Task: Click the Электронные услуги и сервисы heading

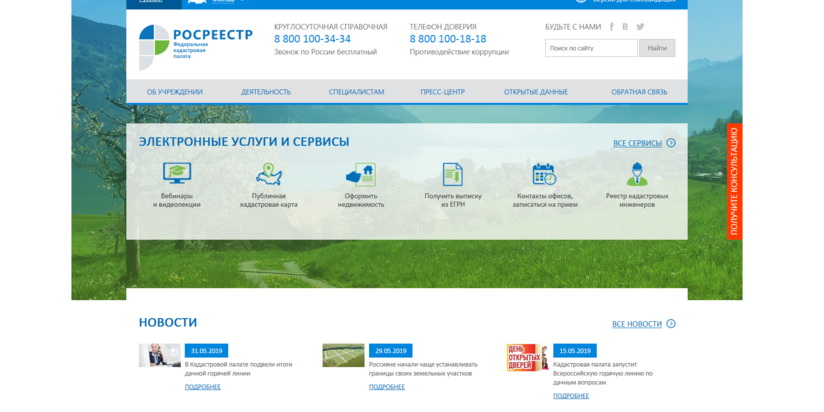Action: pyautogui.click(x=244, y=142)
